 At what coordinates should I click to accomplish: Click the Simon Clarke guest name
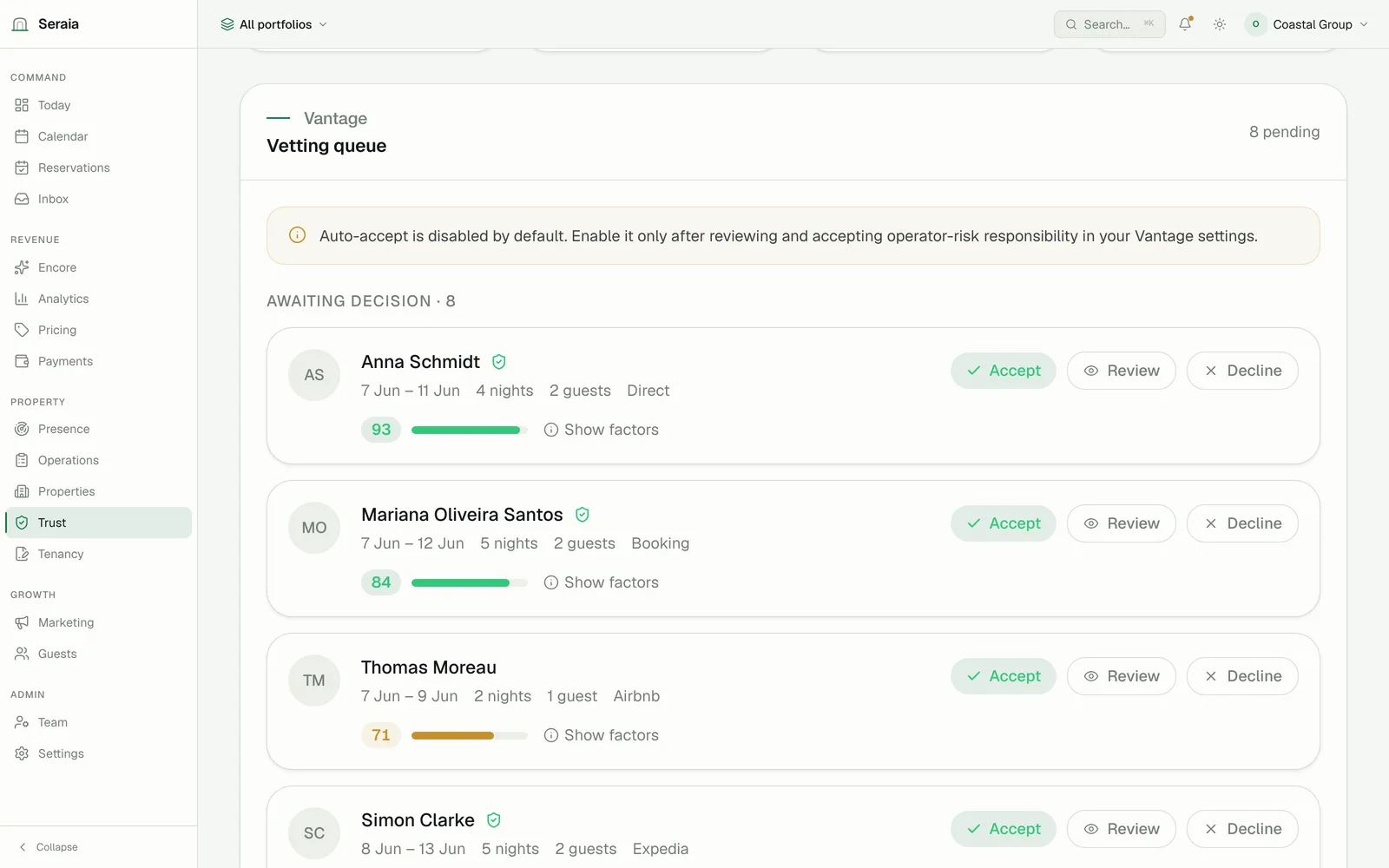click(418, 820)
